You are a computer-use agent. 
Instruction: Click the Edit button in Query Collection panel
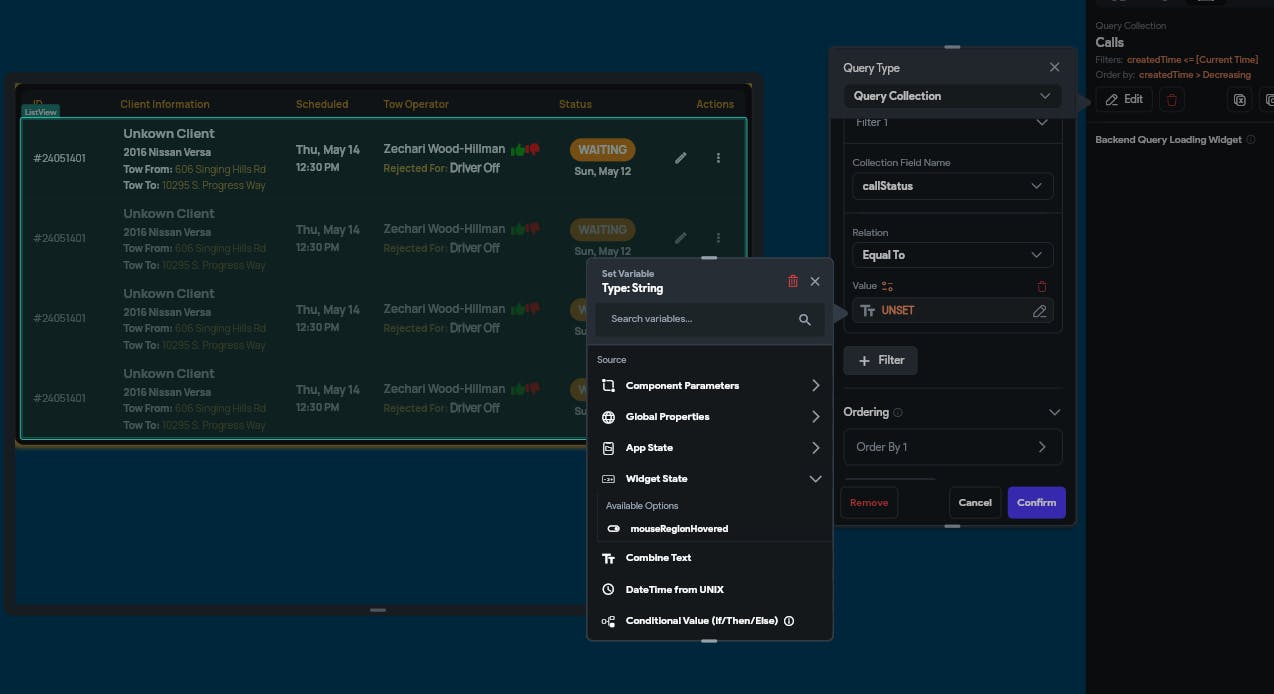click(1124, 100)
